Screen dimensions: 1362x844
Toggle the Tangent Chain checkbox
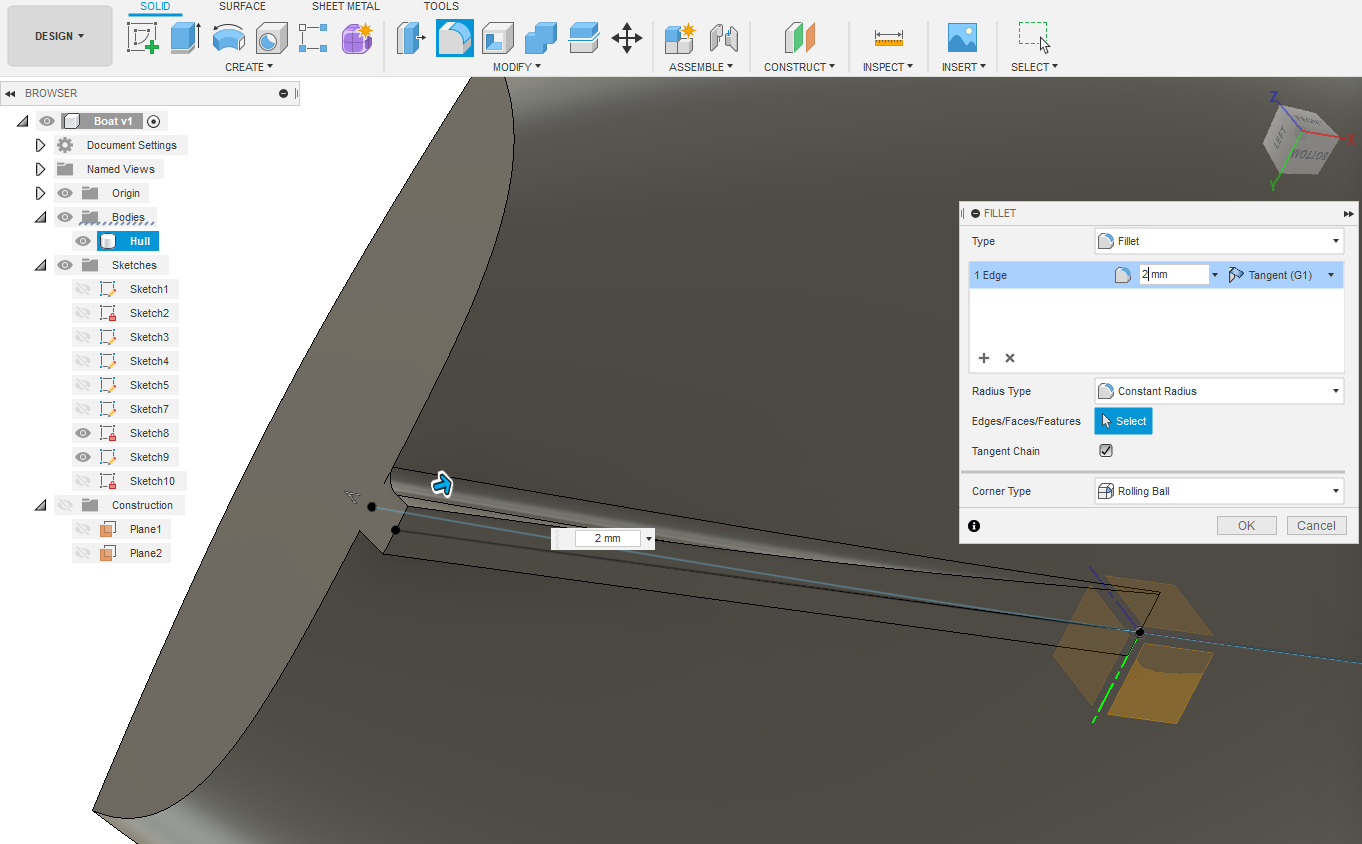[1106, 451]
